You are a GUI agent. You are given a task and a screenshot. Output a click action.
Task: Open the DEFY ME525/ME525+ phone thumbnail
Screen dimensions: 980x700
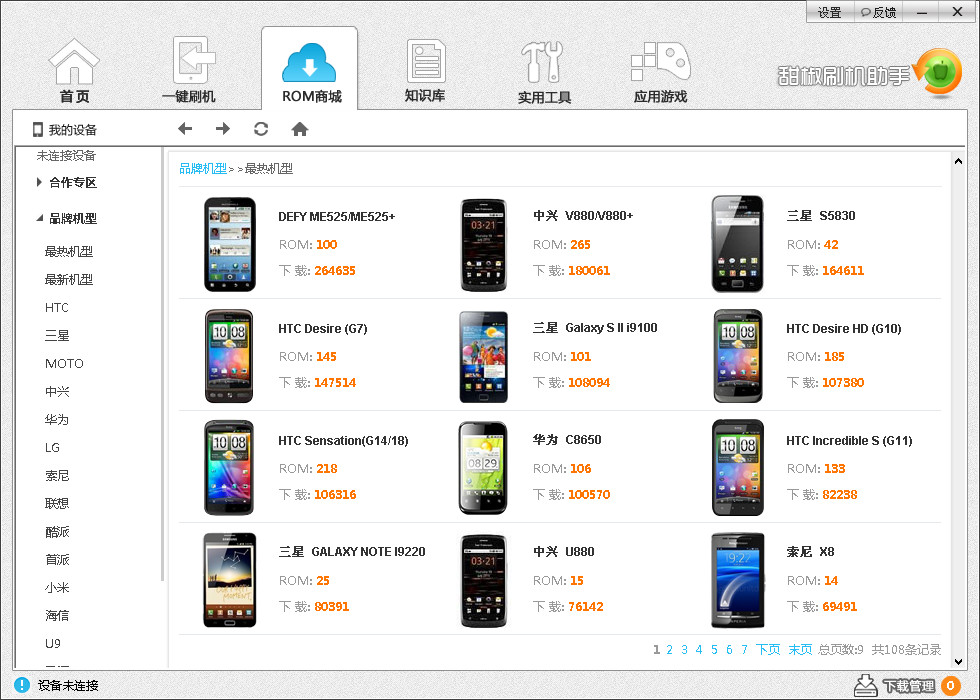[x=229, y=244]
